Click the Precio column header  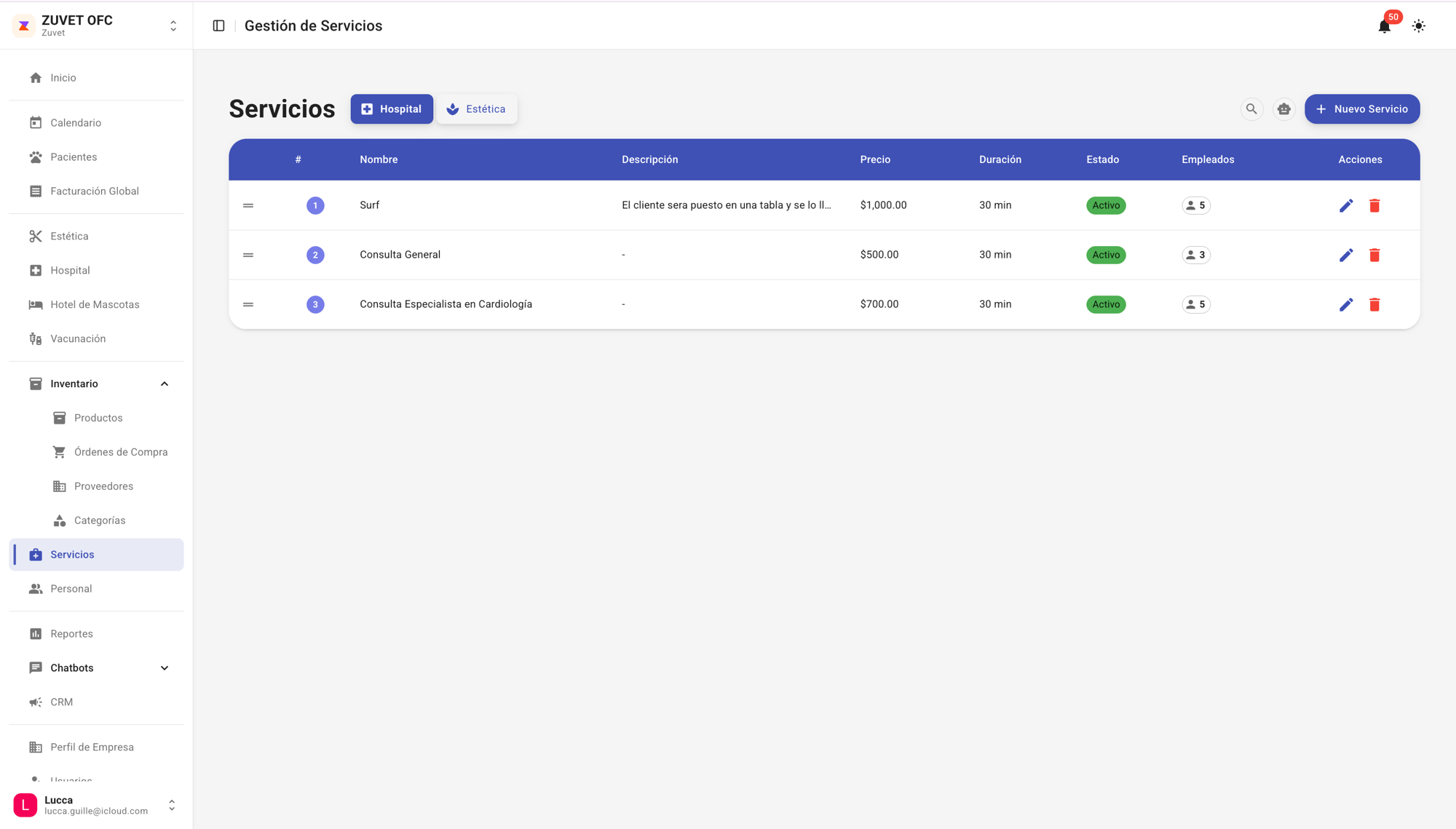click(875, 159)
